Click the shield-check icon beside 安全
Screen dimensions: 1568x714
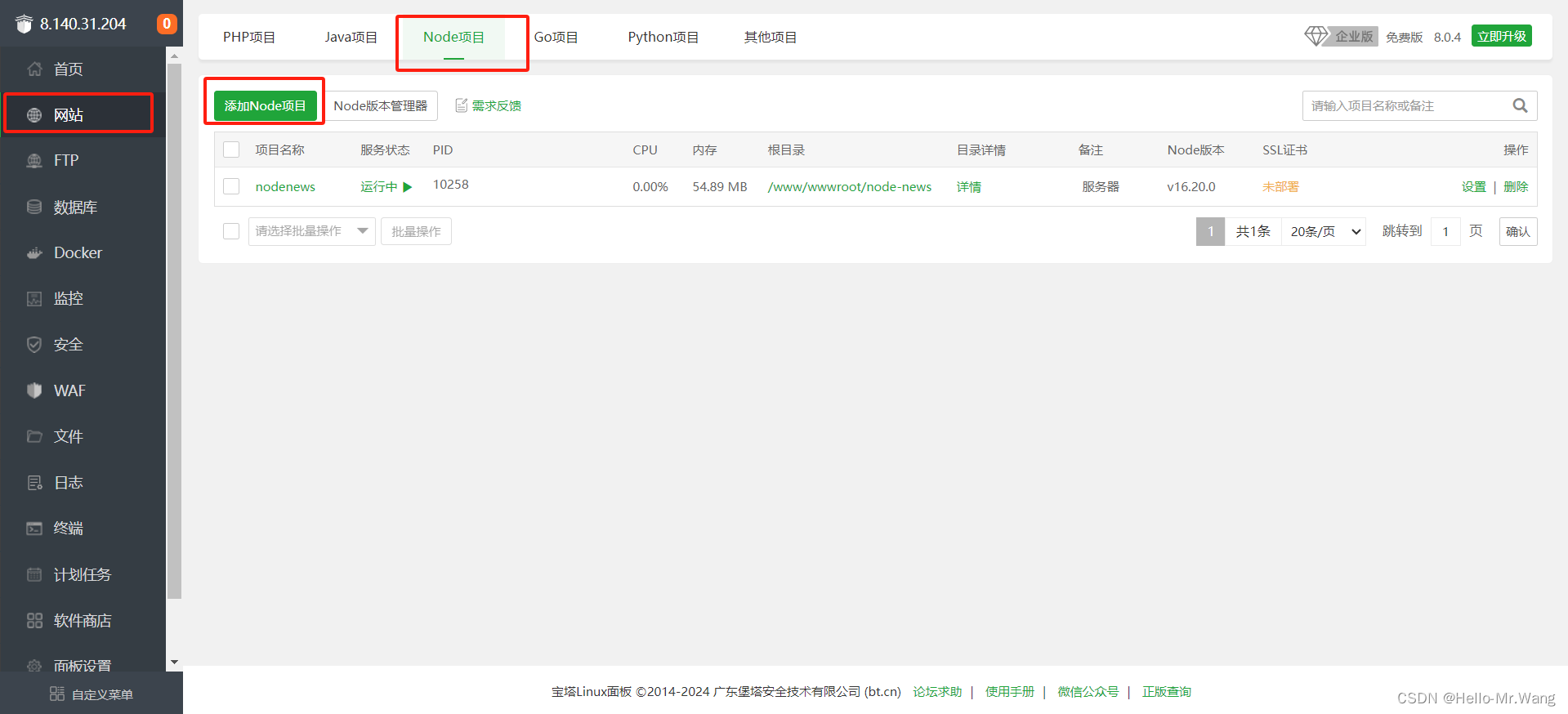click(34, 345)
